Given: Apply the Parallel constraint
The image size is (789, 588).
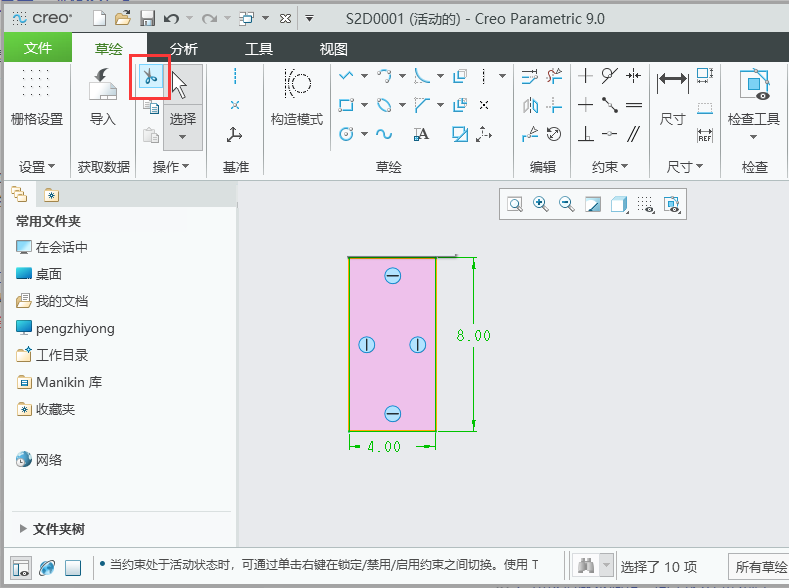Looking at the screenshot, I should click(634, 134).
